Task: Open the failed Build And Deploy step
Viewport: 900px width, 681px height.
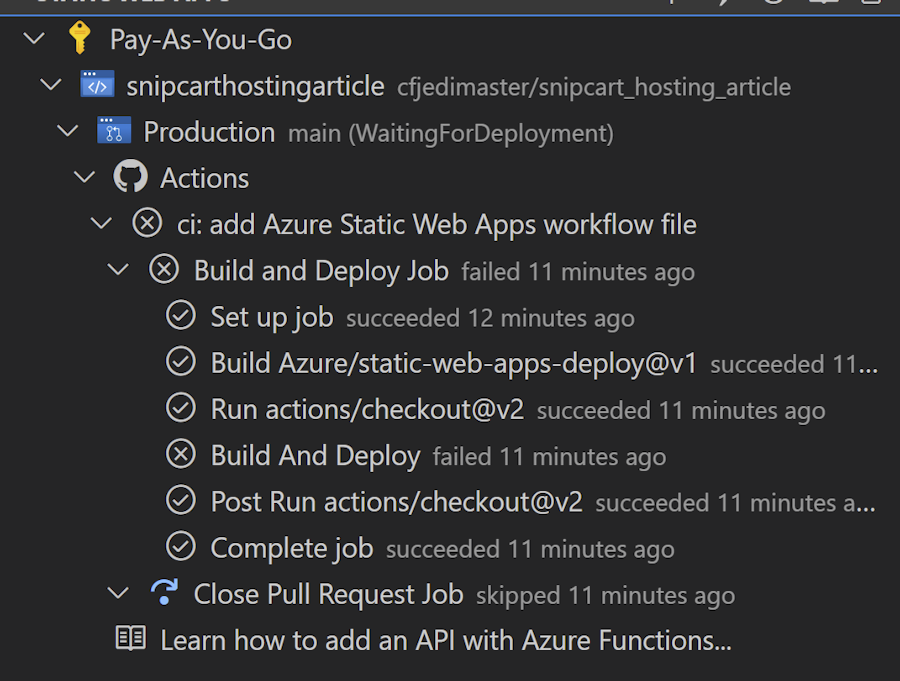Action: click(315, 456)
